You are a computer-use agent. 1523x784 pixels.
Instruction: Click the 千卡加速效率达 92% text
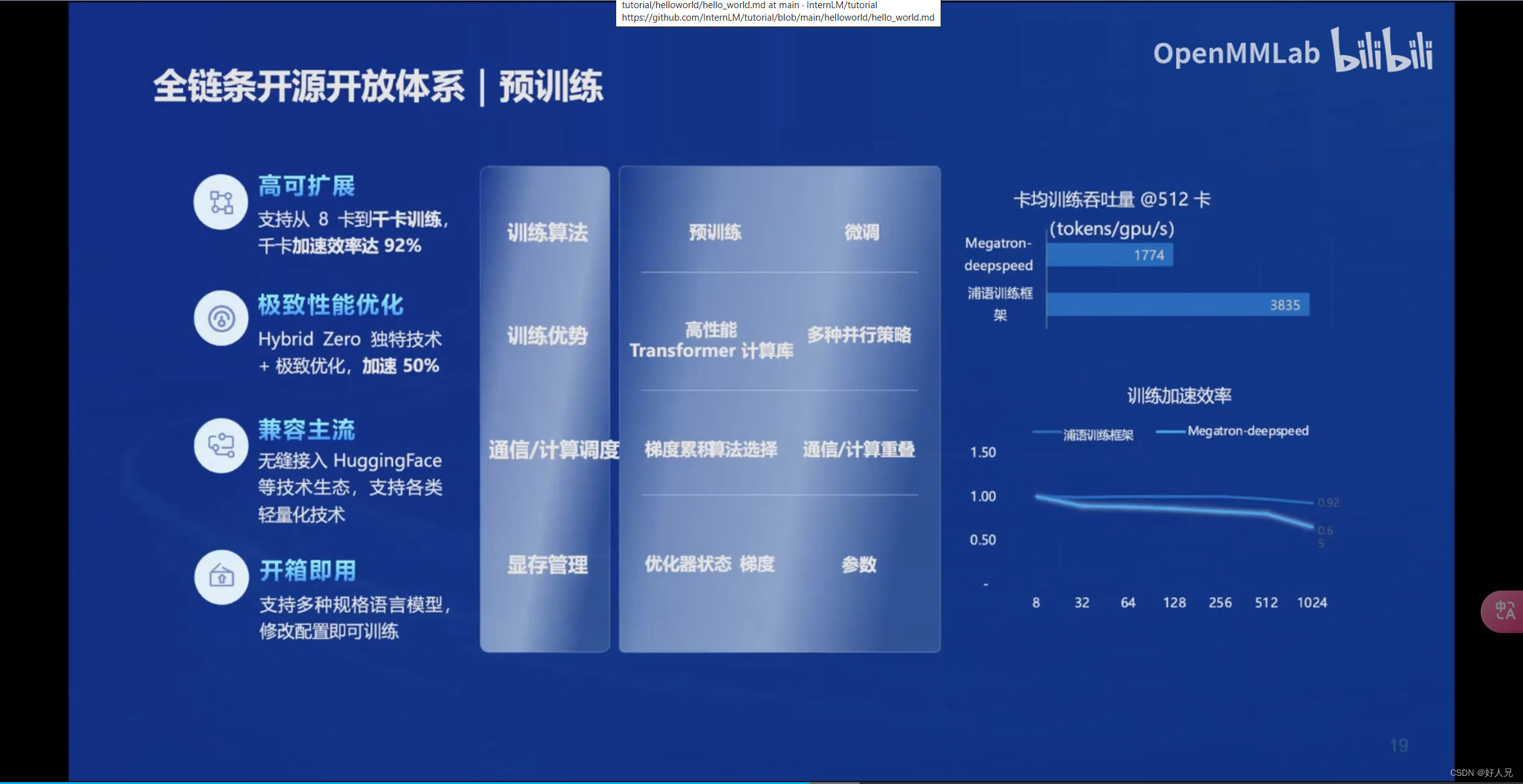pyautogui.click(x=339, y=245)
